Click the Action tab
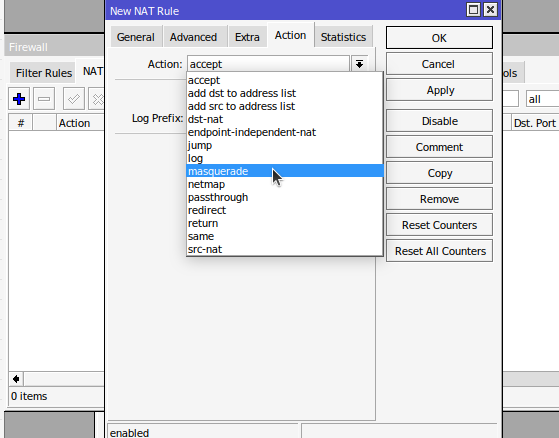This screenshot has height=438, width=559. [290, 35]
